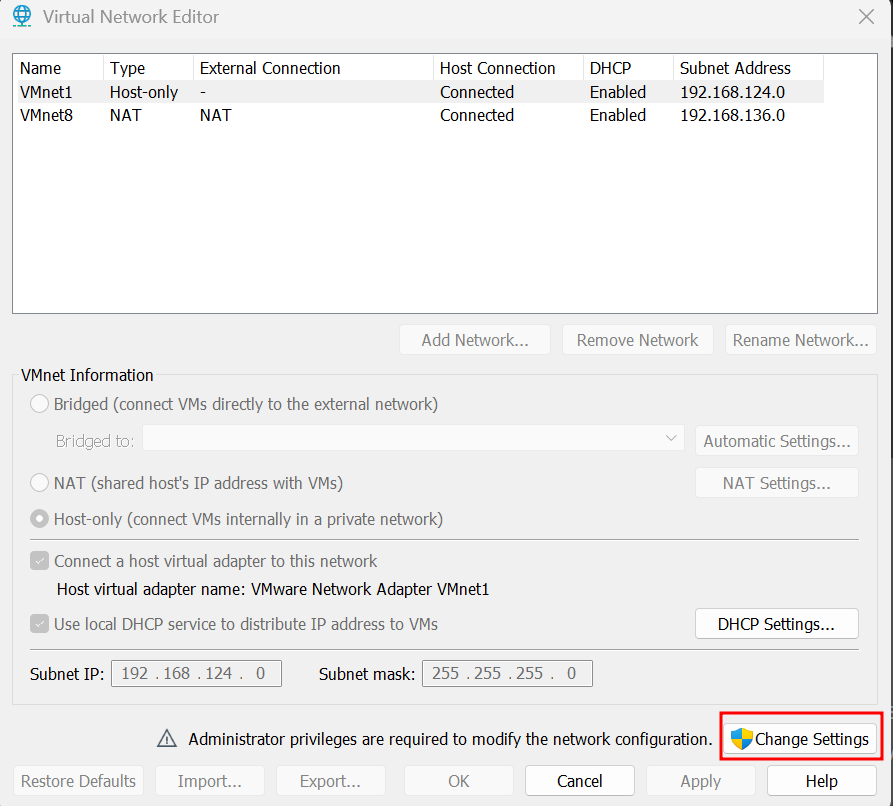Open DHCP Settings
This screenshot has height=806, width=893.
[x=776, y=624]
